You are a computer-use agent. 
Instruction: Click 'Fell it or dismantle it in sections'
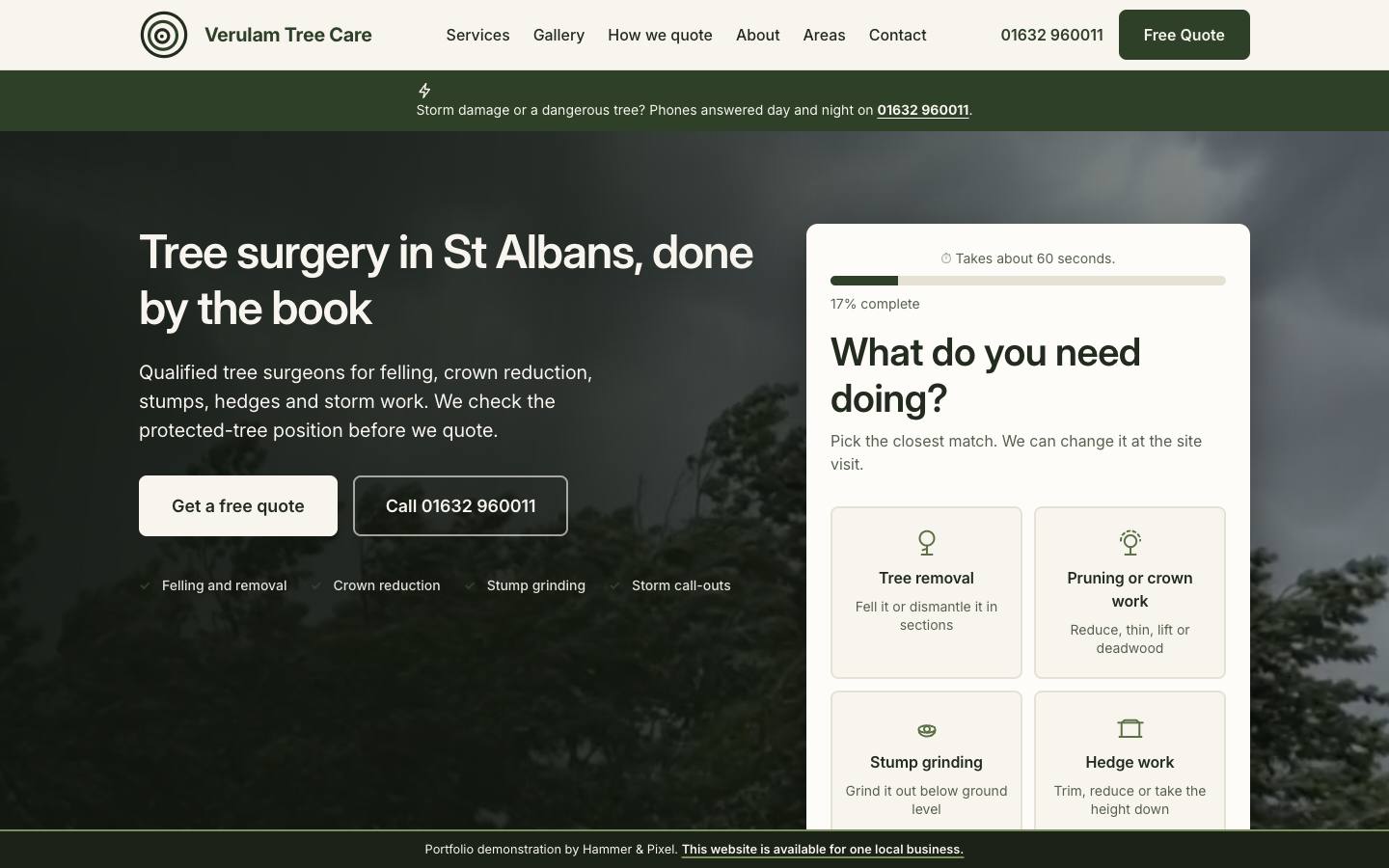926,615
